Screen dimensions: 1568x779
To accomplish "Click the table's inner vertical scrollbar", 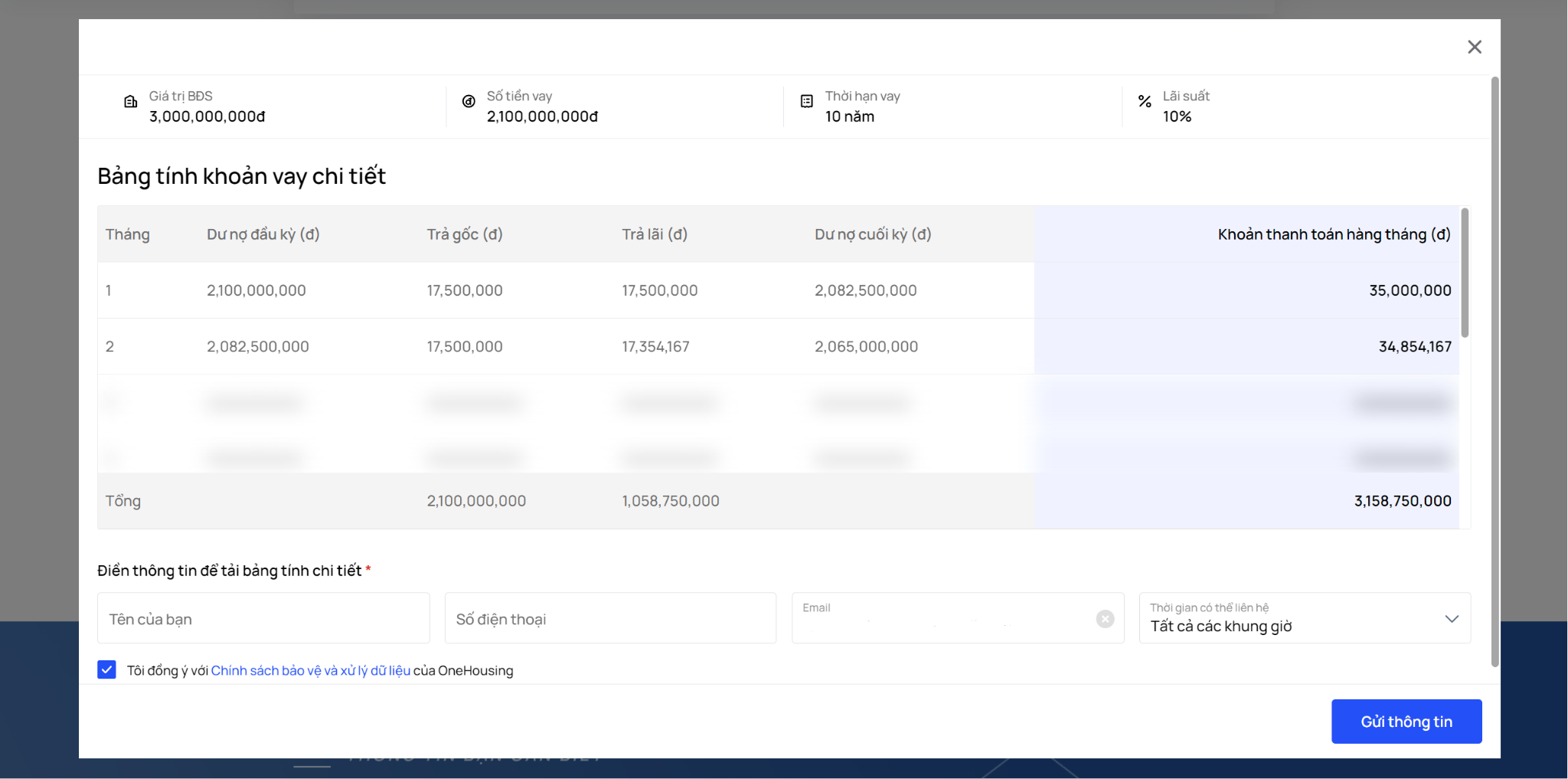I will coord(1465,273).
